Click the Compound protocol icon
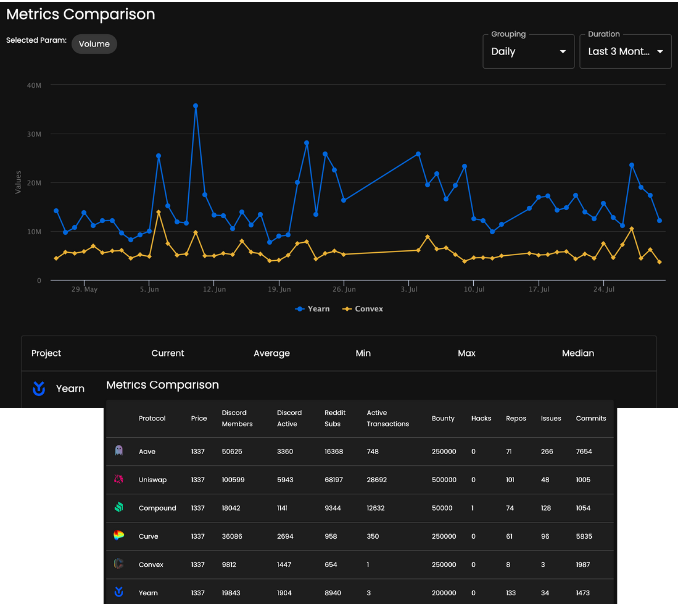Screen dimensions: 678x604 tap(119, 508)
